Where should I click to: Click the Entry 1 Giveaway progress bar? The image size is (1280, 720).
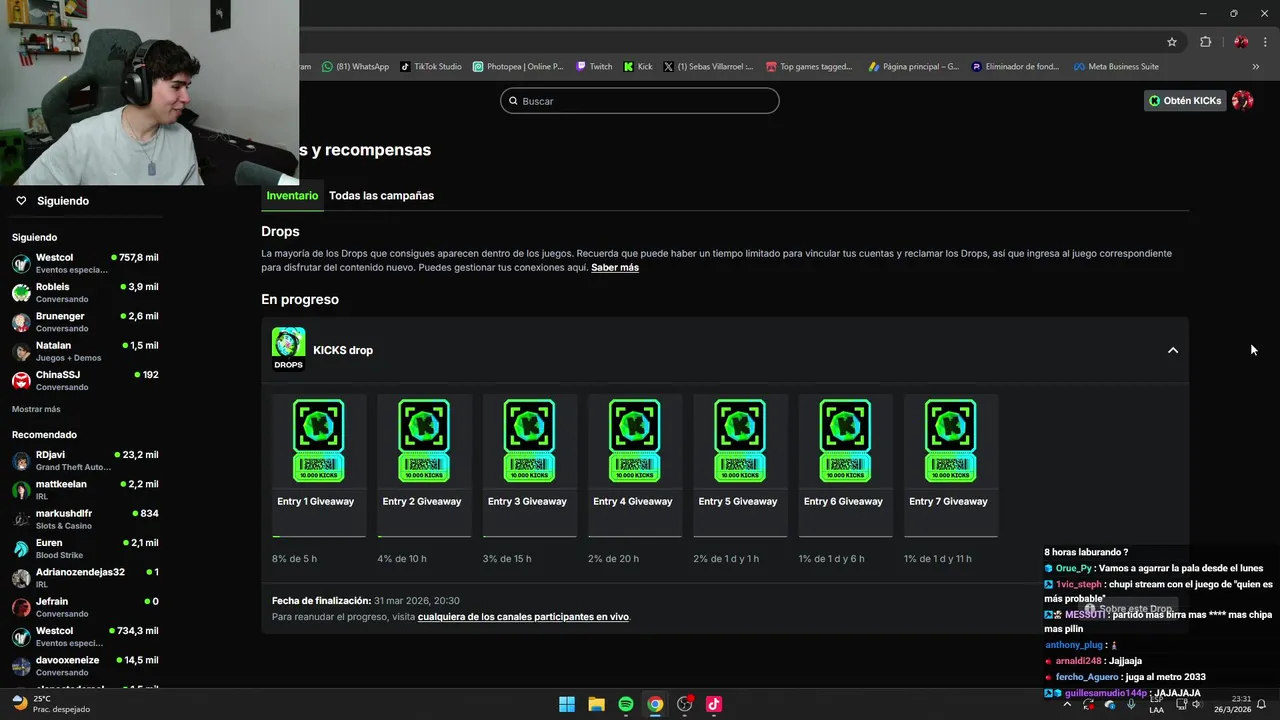coord(319,537)
